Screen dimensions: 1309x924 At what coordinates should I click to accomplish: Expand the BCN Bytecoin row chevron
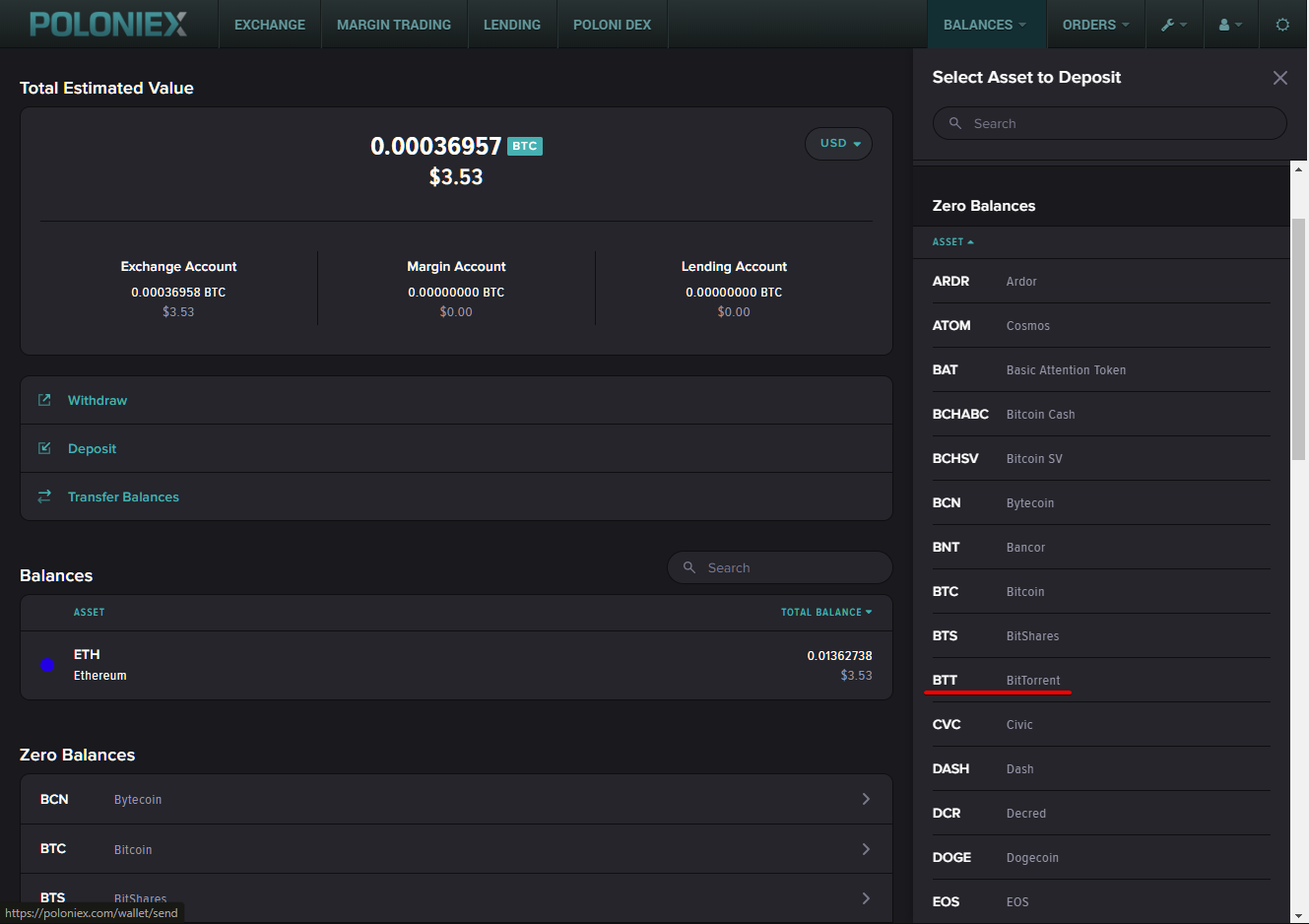point(866,799)
